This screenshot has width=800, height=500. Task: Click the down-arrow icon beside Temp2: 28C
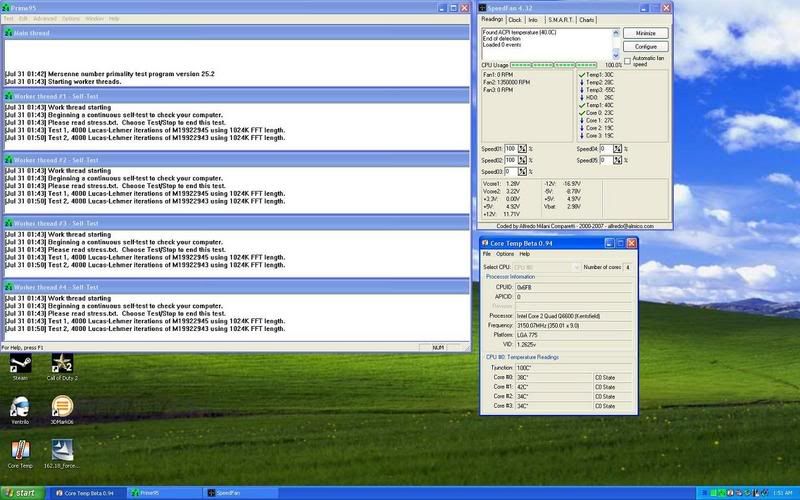[582, 82]
